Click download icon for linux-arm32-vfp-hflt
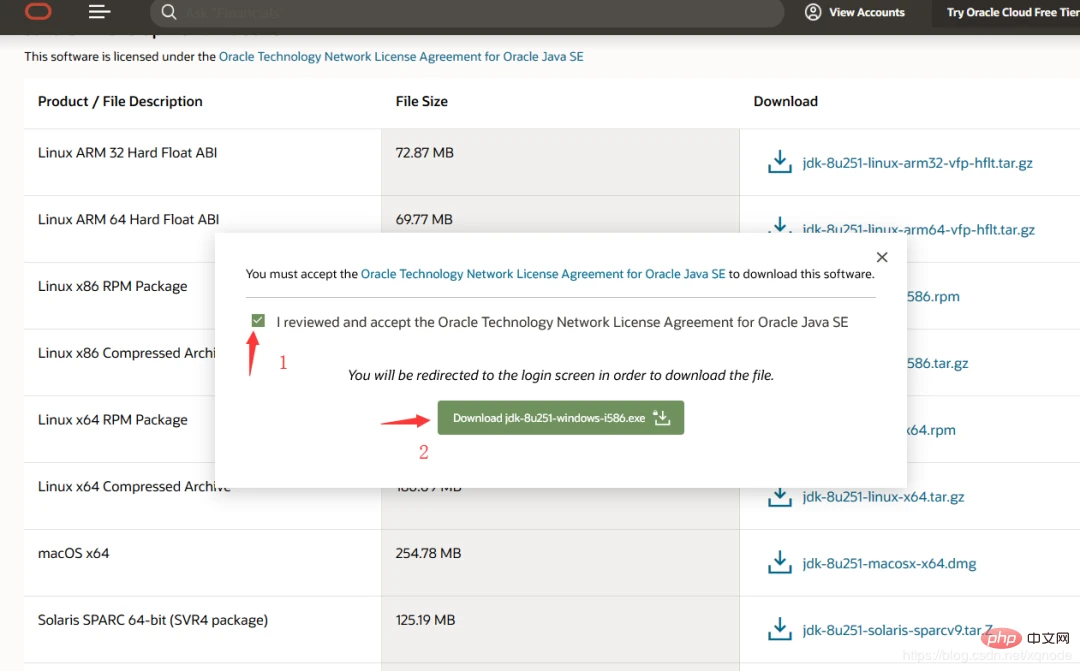 pos(779,162)
